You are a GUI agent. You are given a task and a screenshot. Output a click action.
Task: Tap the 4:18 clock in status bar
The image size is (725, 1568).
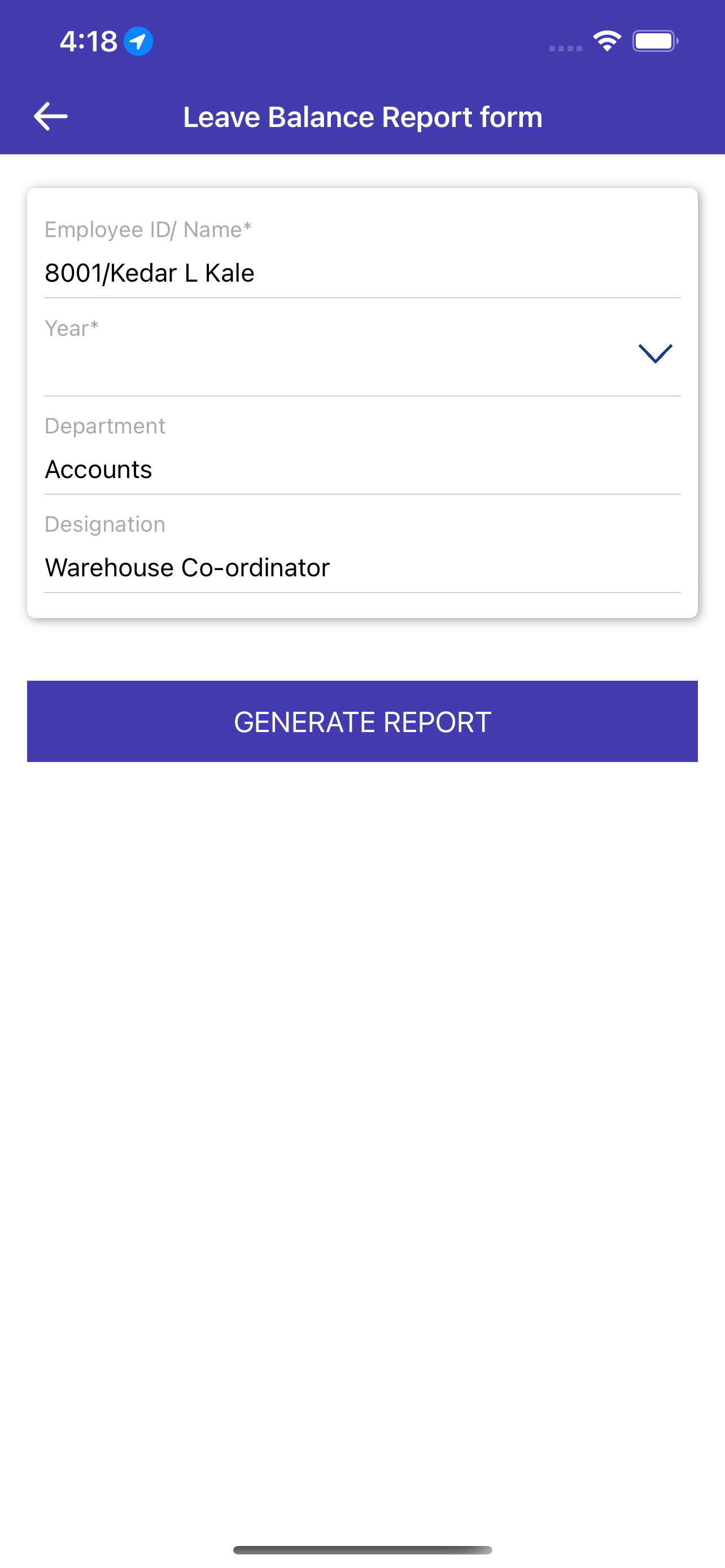(x=88, y=41)
